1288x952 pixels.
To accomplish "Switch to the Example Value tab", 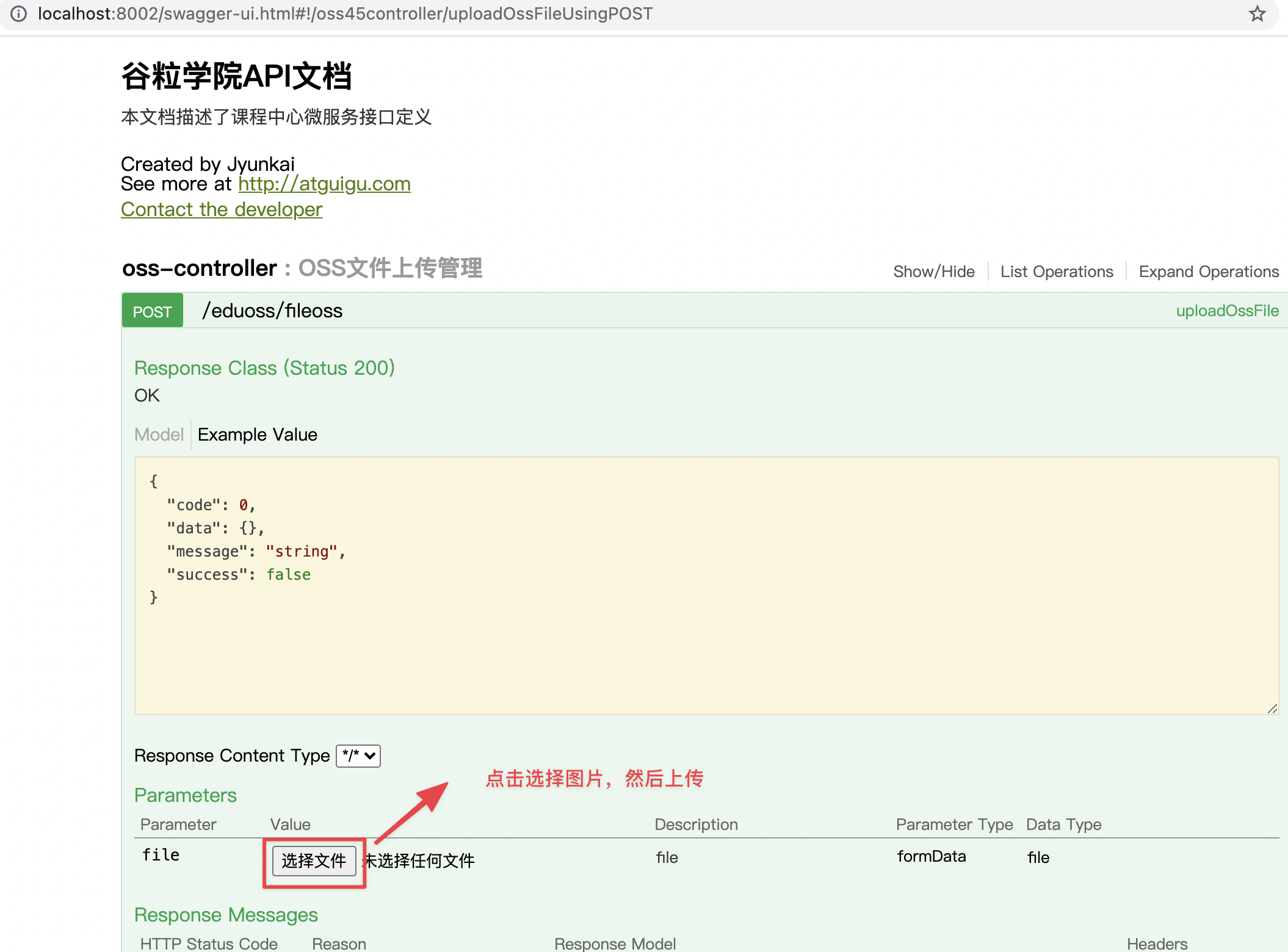I will click(257, 435).
